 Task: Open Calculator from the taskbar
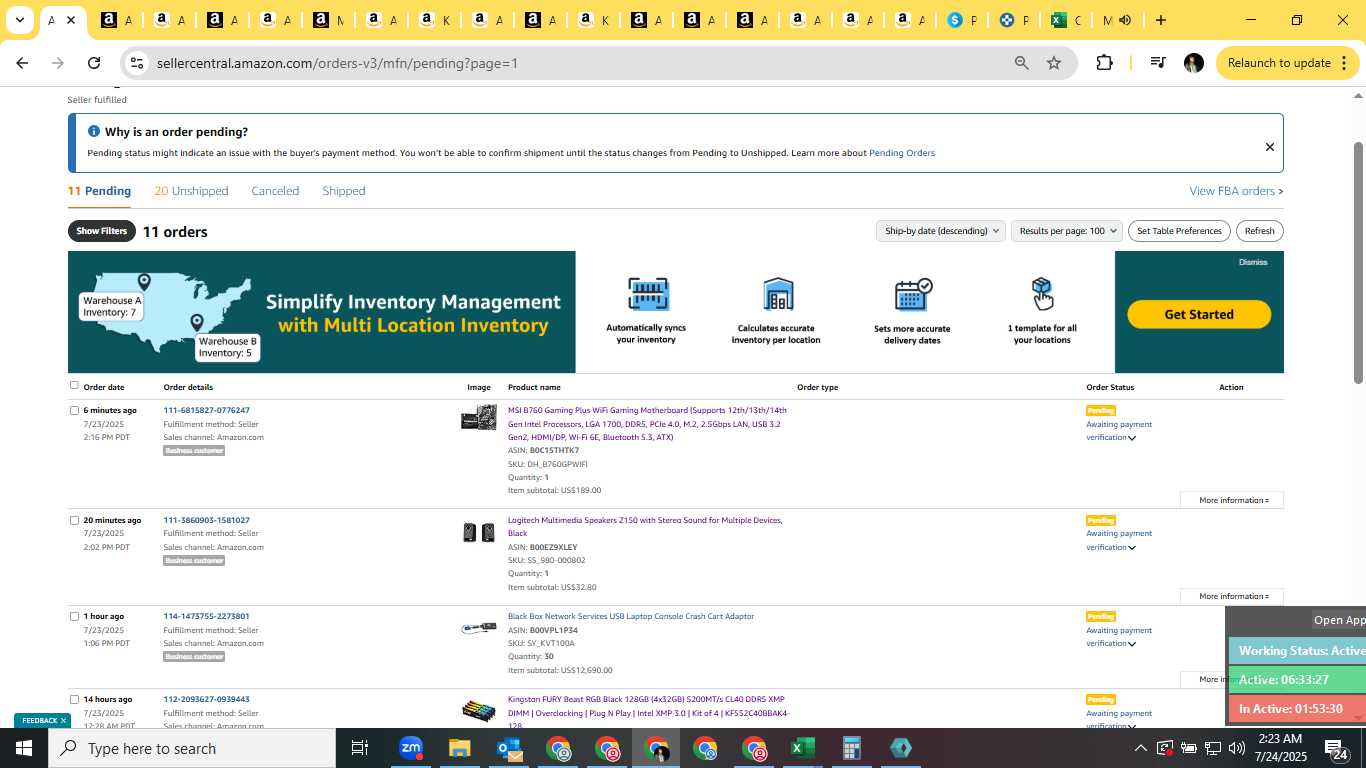coord(852,748)
